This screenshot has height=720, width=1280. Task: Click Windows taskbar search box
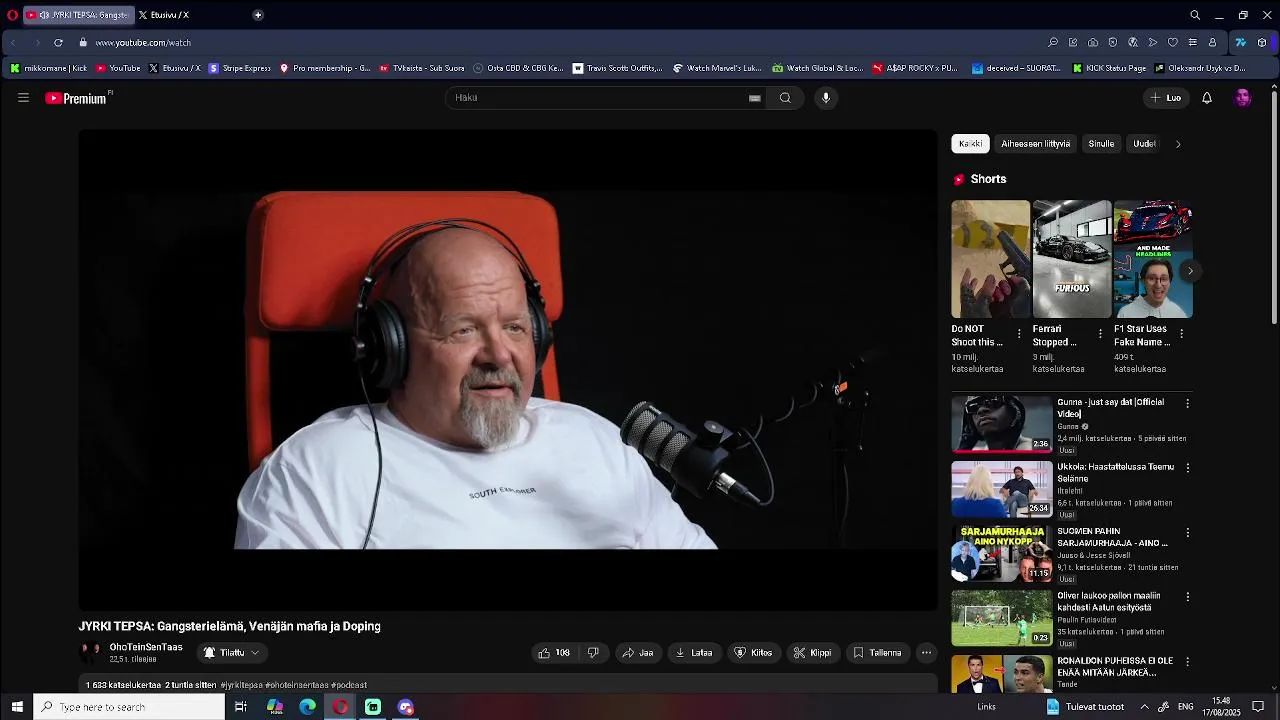tap(129, 707)
